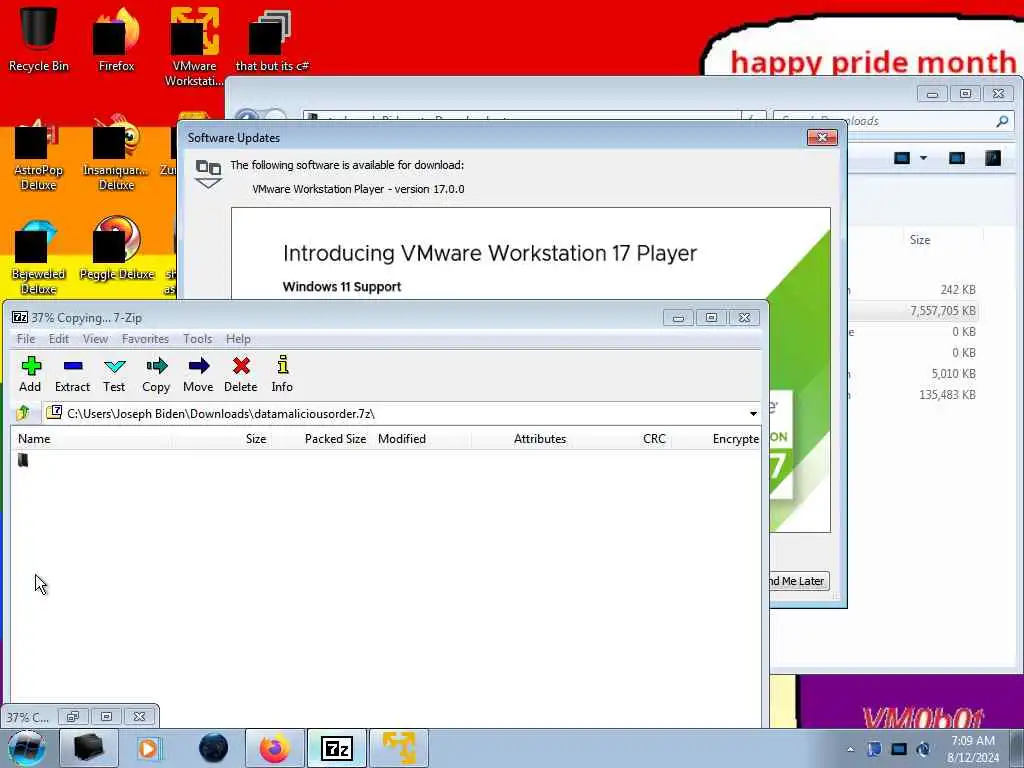
Task: Click the network monitor tray icon
Action: pyautogui.click(x=899, y=749)
